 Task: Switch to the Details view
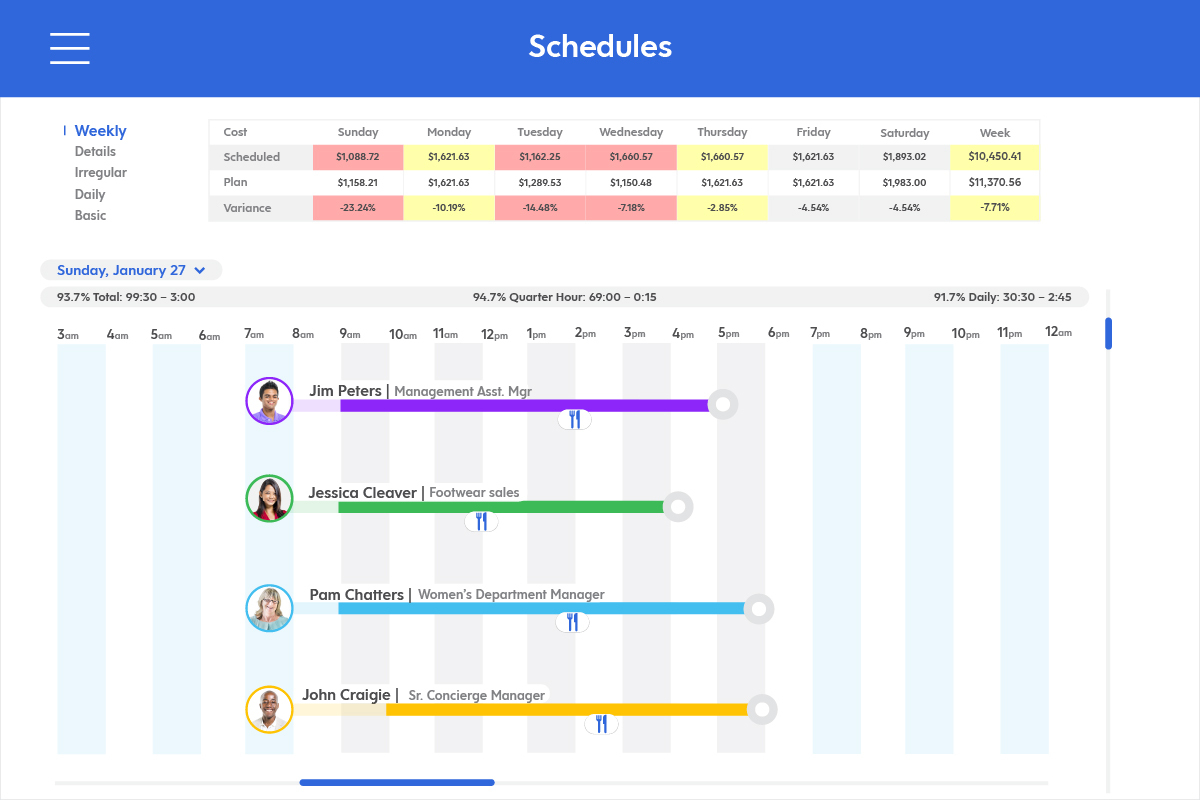[x=95, y=152]
